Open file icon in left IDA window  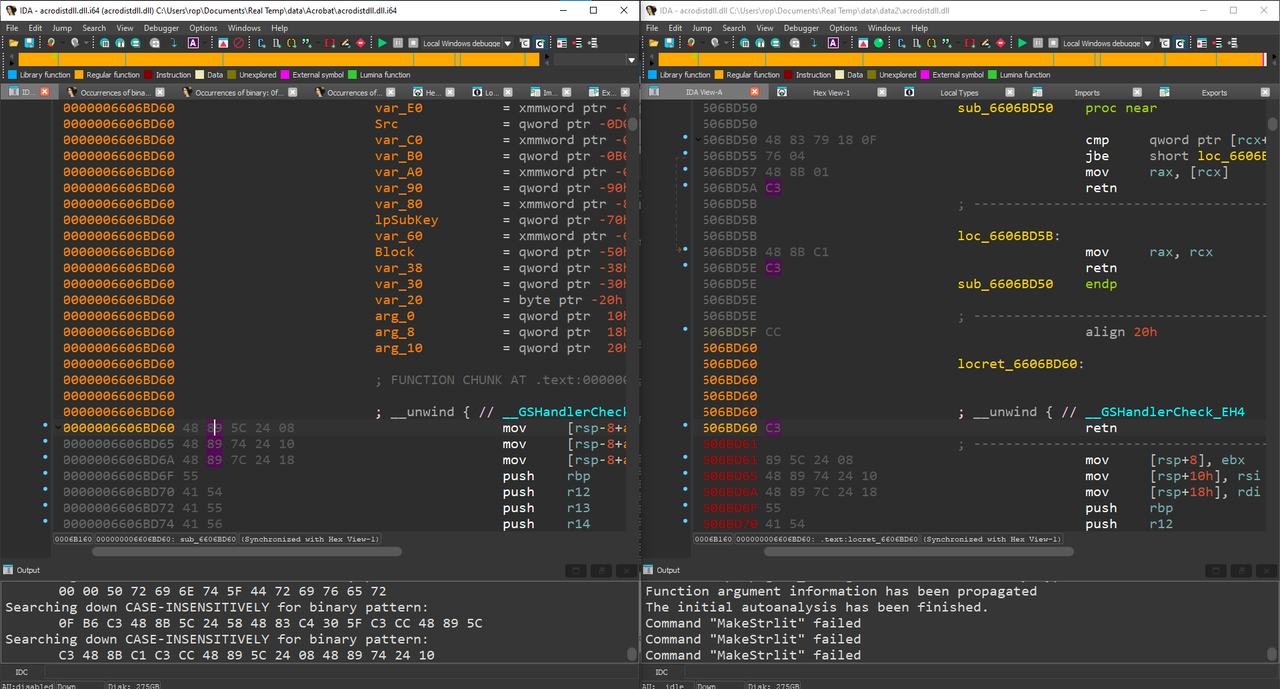12,43
